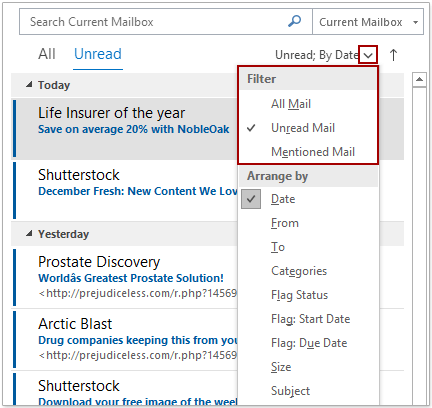The image size is (432, 408).
Task: Open the Arctic Blast message
Action: pyautogui.click(x=126, y=339)
